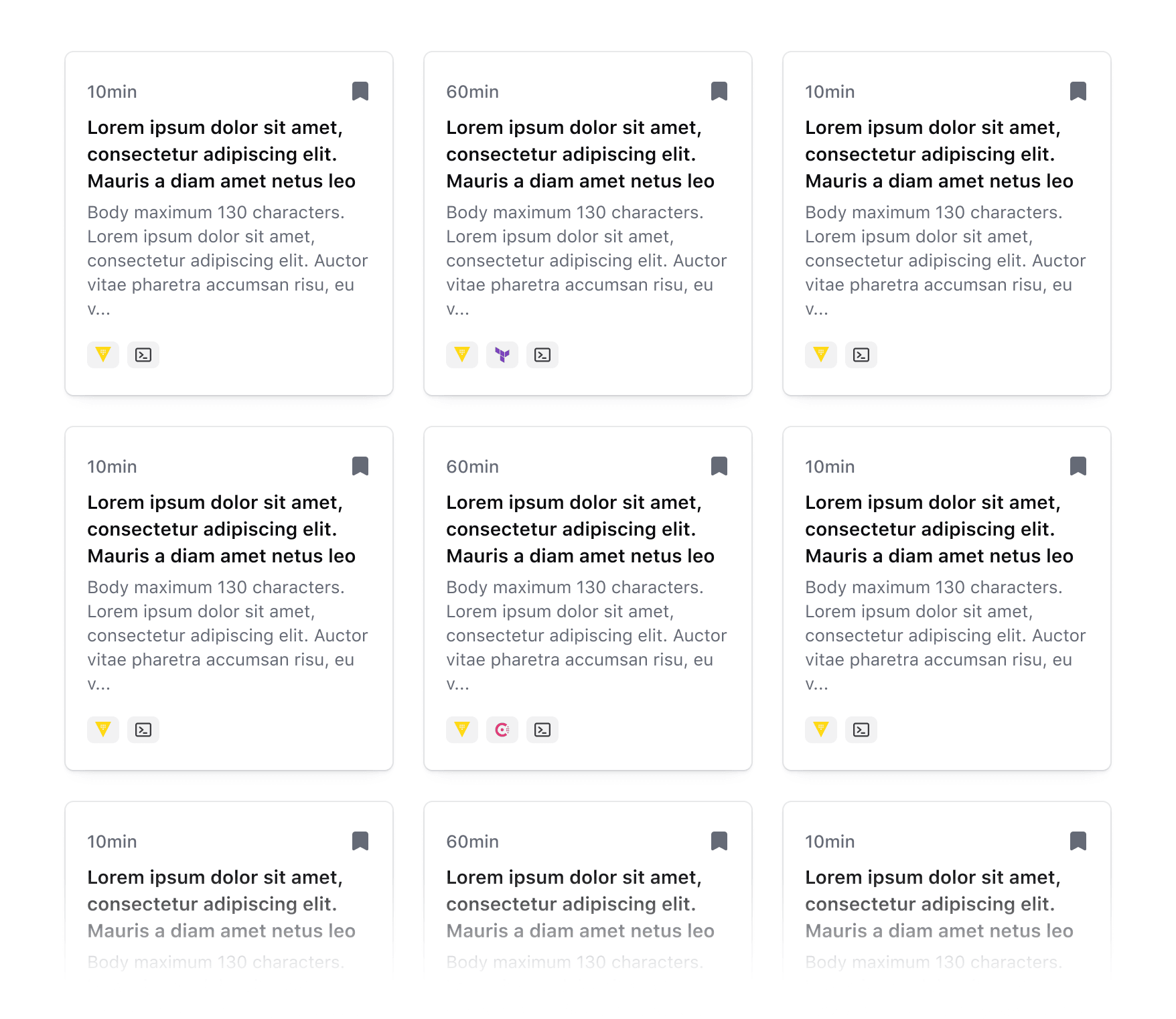This screenshot has width=1176, height=1019.
Task: Click the Vault icon beside the Consul badge
Action: pos(462,730)
